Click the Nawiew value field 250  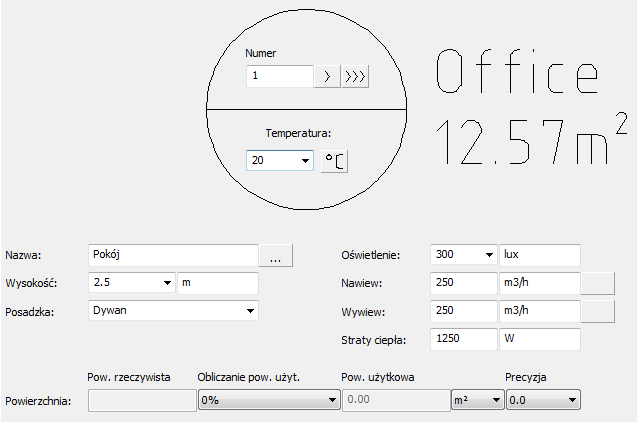(x=464, y=283)
